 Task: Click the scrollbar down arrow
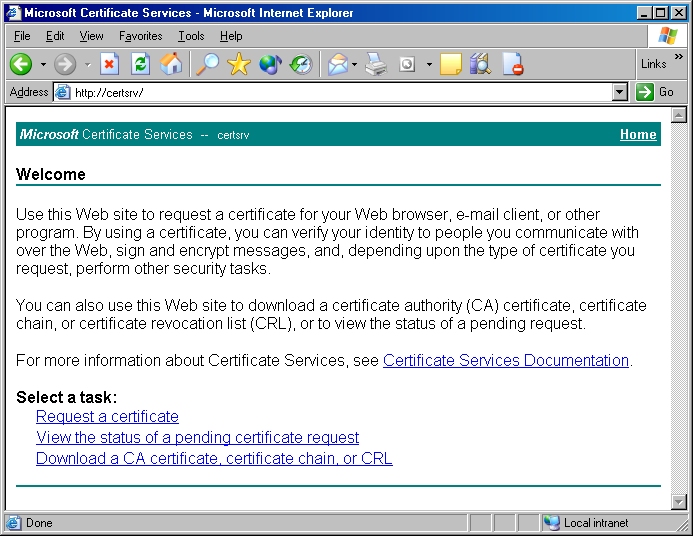pos(678,502)
